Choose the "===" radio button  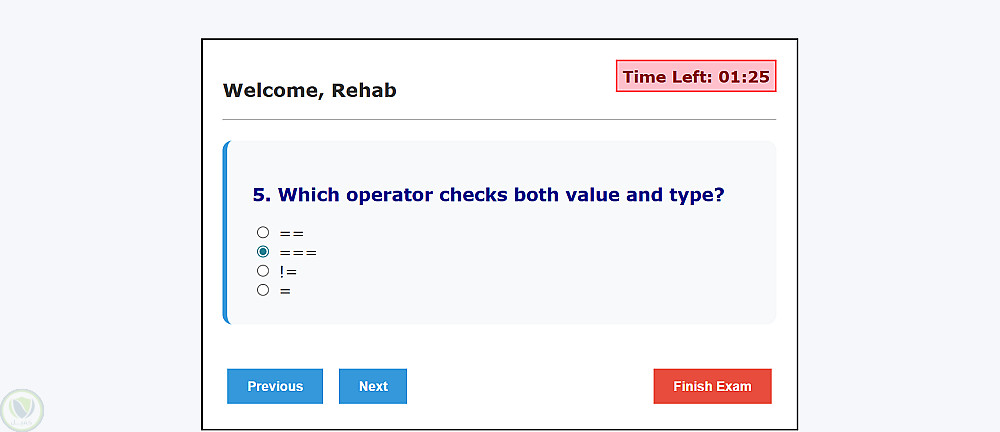263,252
